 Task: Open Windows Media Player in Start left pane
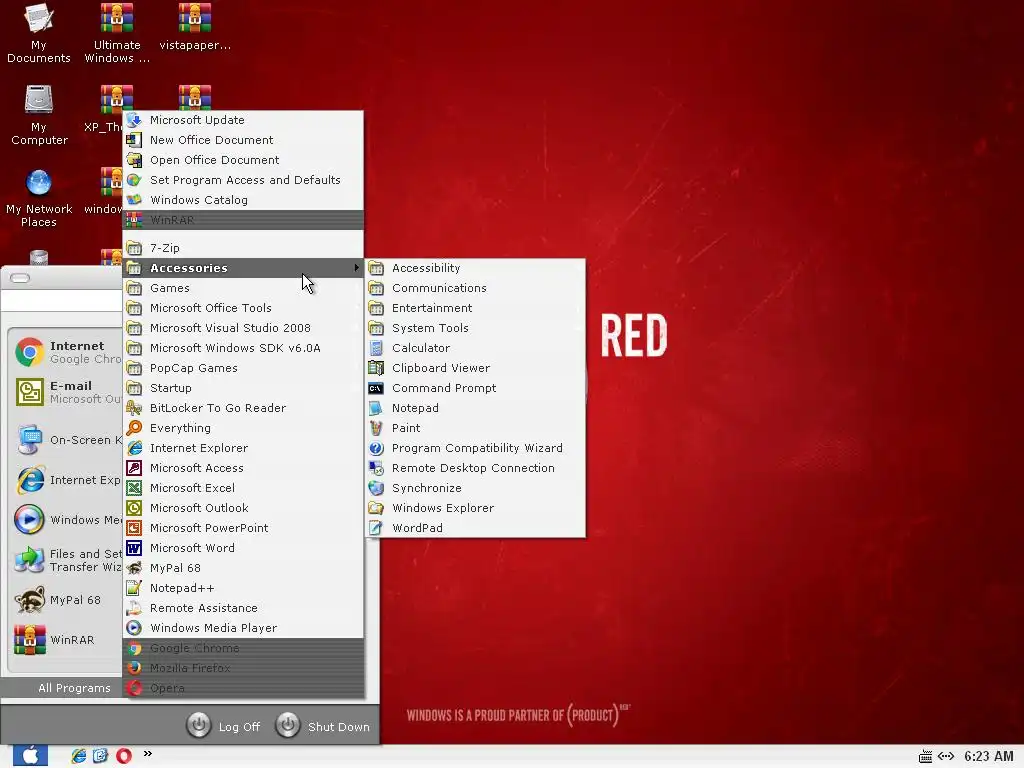[x=65, y=520]
